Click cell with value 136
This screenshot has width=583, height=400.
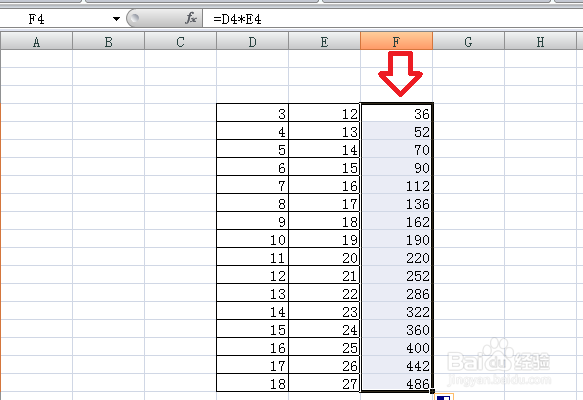pyautogui.click(x=396, y=203)
